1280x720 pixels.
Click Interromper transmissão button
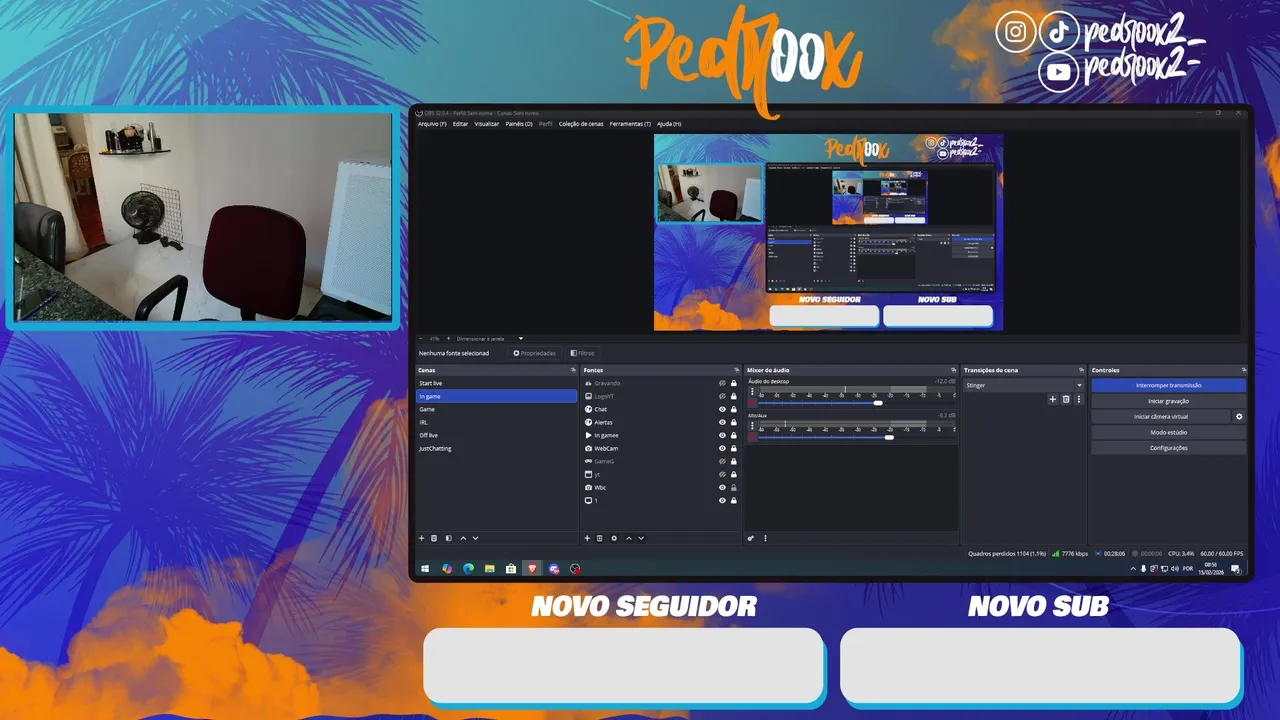pyautogui.click(x=1169, y=385)
